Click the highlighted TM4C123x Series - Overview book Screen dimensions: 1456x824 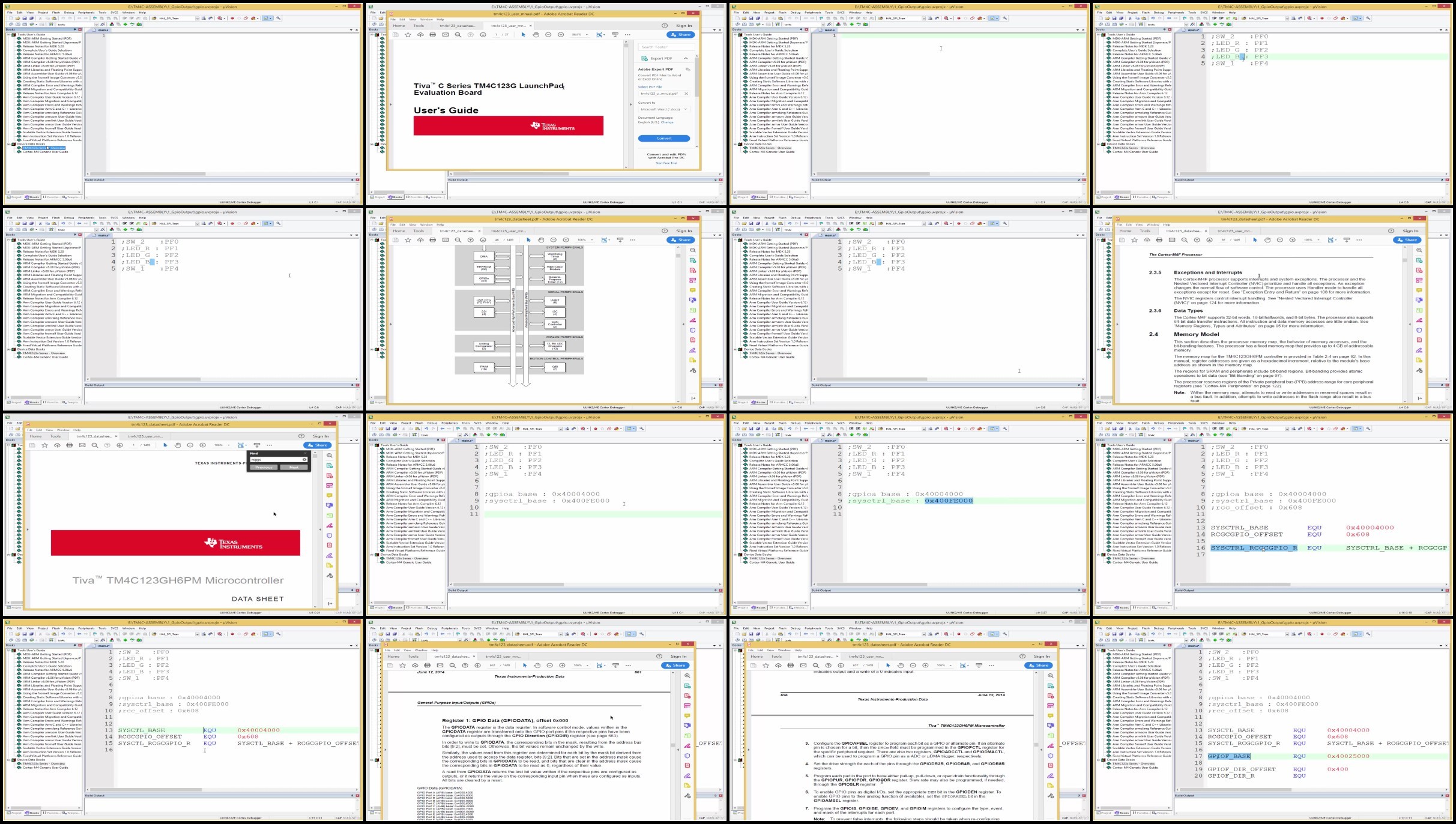click(x=43, y=148)
